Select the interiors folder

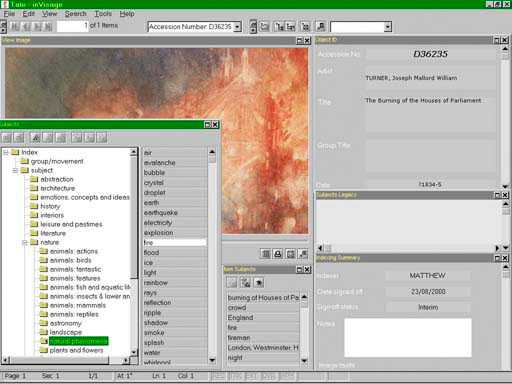tap(52, 215)
